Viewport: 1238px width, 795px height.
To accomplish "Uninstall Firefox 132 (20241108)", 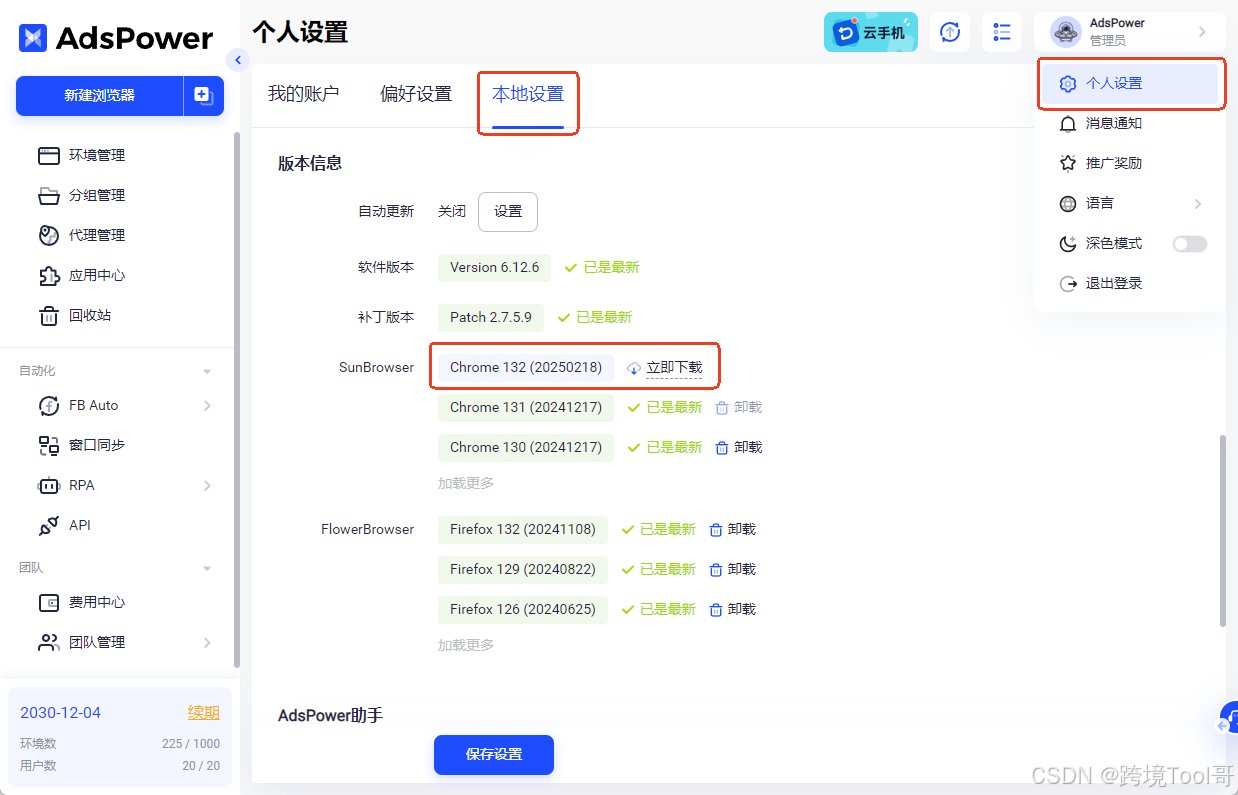I will (732, 529).
